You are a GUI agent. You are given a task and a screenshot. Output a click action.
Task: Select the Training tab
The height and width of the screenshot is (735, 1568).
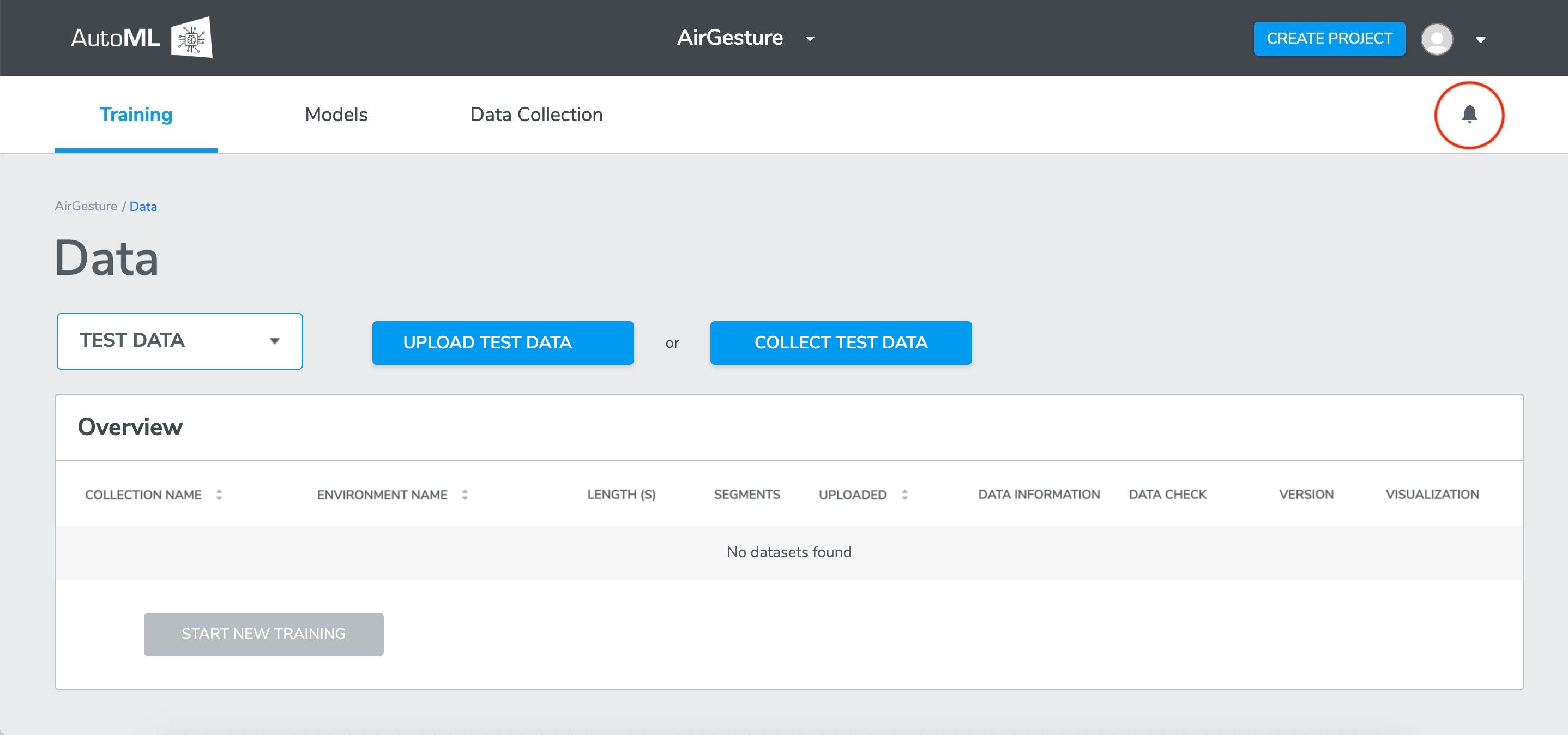[136, 115]
